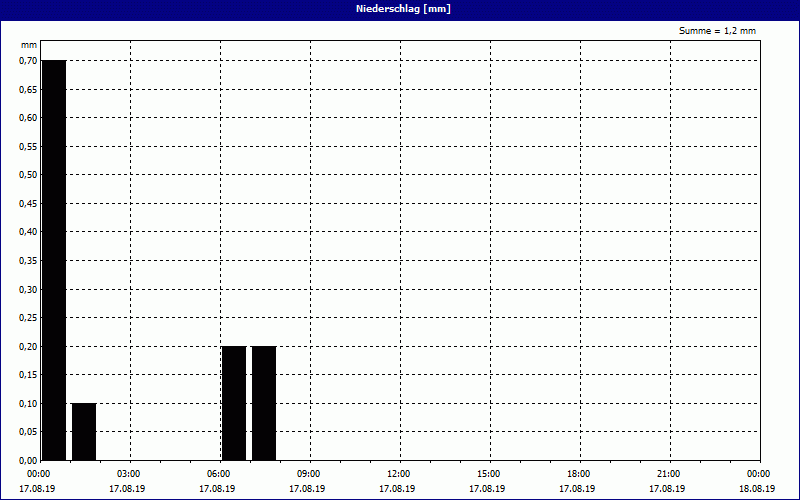Click the 17.08.19 date under 03:00
This screenshot has height=500, width=800.
[x=127, y=489]
